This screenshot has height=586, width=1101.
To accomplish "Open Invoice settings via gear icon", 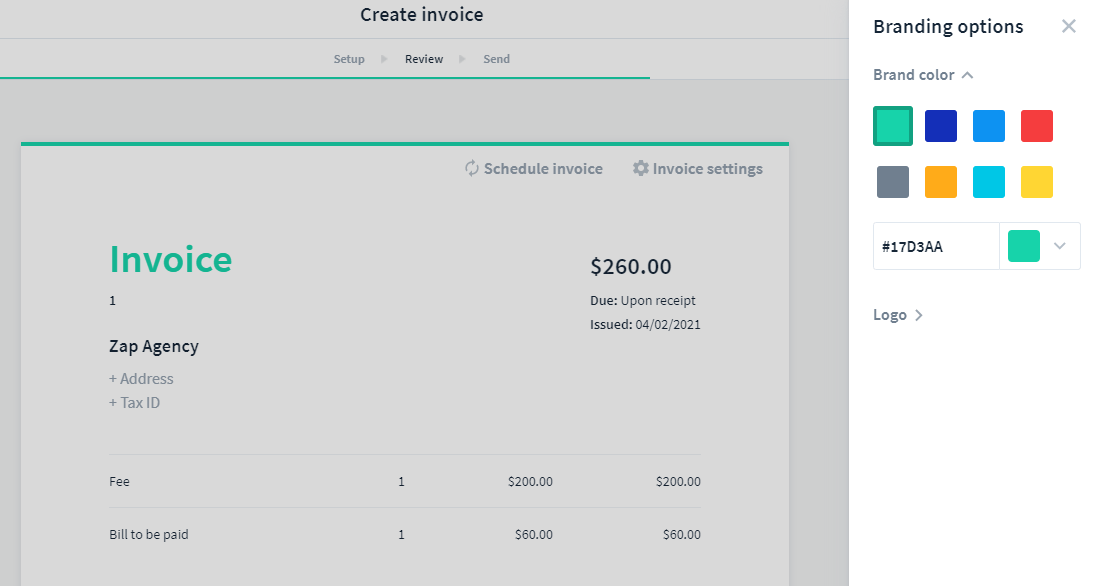I will (x=641, y=168).
